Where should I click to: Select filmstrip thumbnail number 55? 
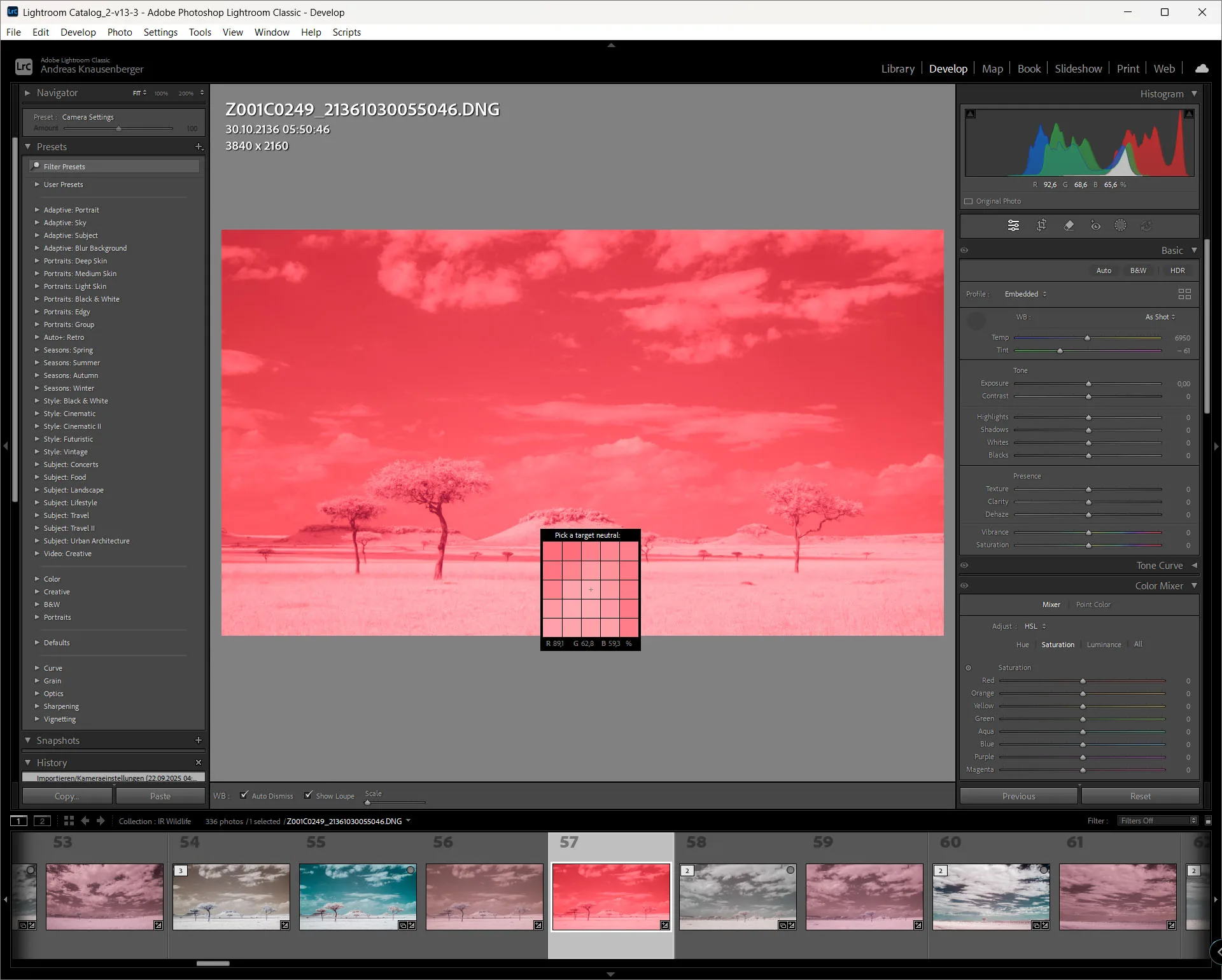coord(358,896)
